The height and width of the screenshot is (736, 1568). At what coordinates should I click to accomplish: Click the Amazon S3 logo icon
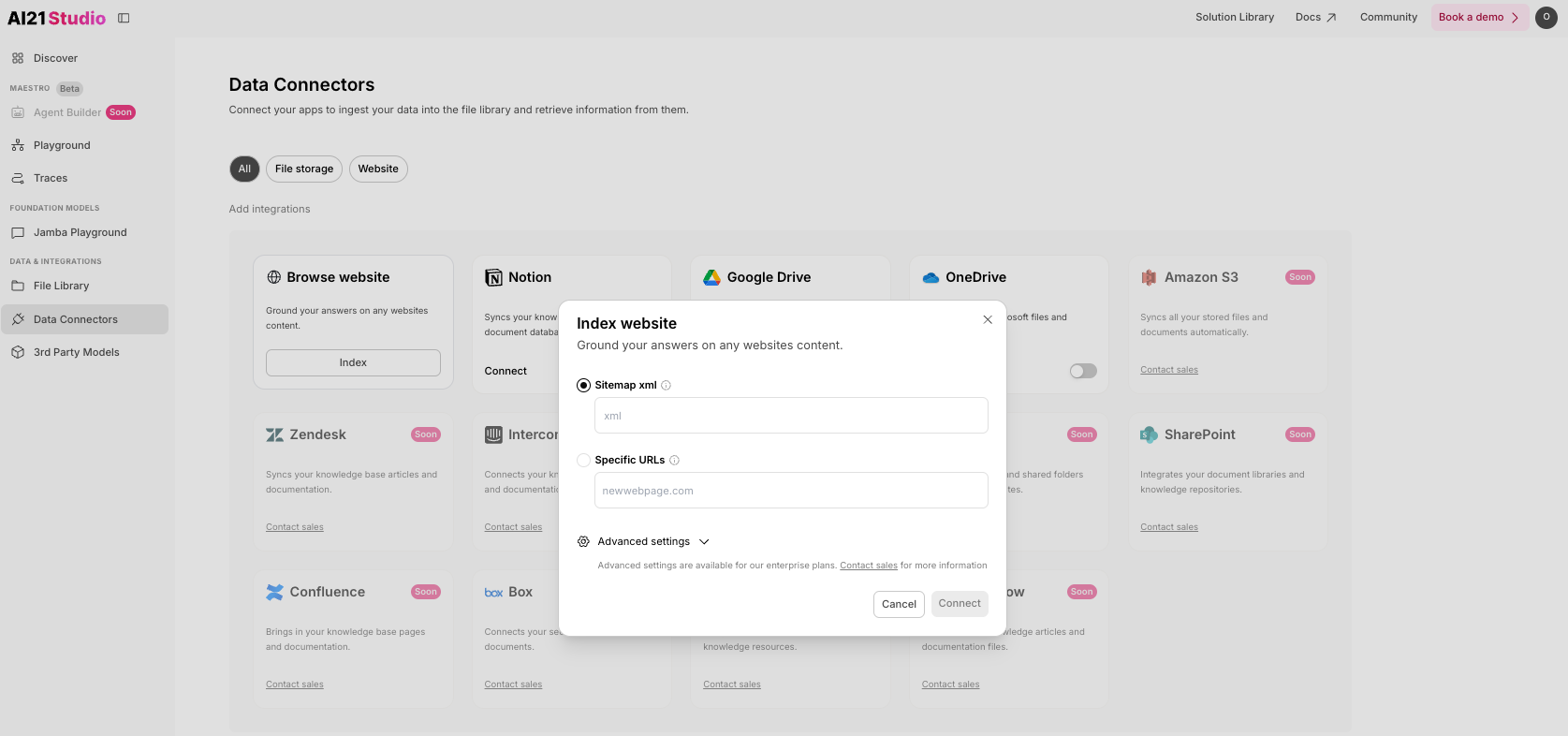pos(1149,277)
